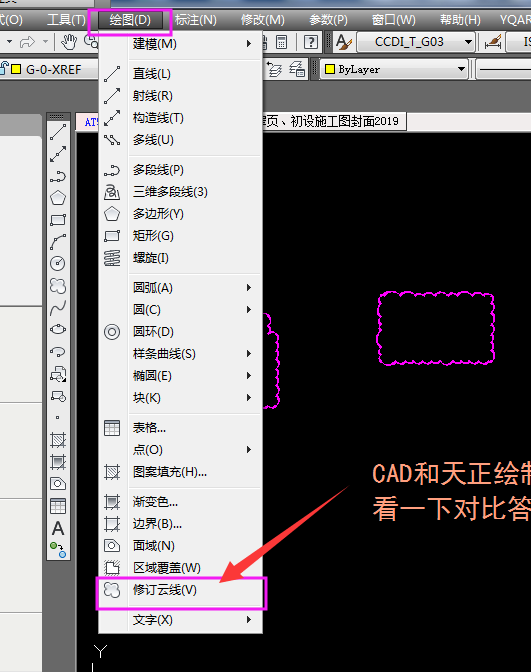Select the Hatch tool in the left toolbar
The height and width of the screenshot is (672, 531).
(58, 440)
